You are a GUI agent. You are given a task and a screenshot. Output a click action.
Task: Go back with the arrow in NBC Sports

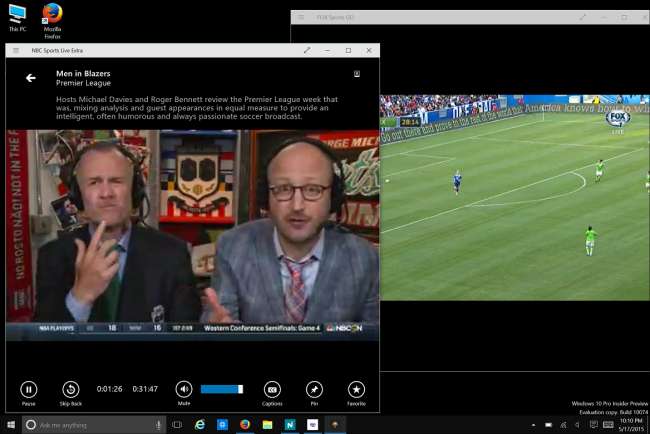pos(31,78)
